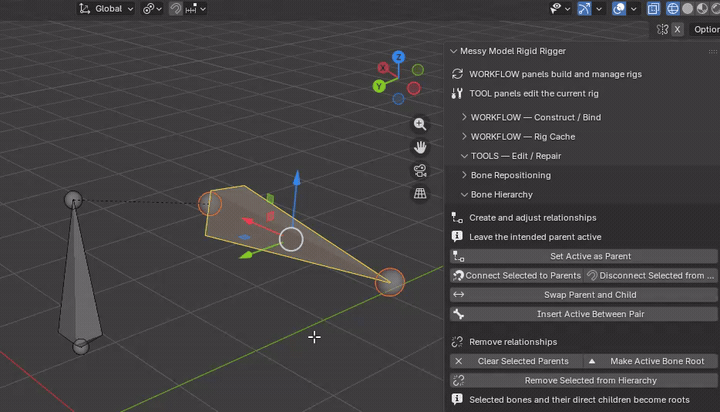Click the negative X axis red circle

[x=414, y=88]
